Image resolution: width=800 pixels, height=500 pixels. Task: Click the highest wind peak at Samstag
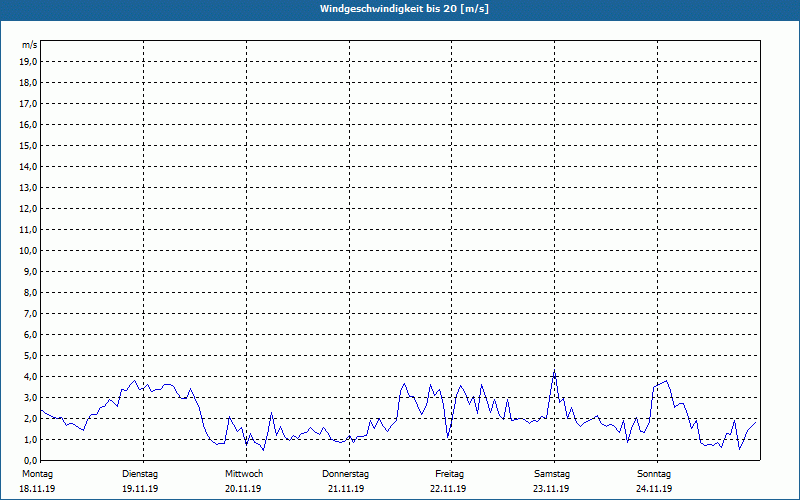554,372
